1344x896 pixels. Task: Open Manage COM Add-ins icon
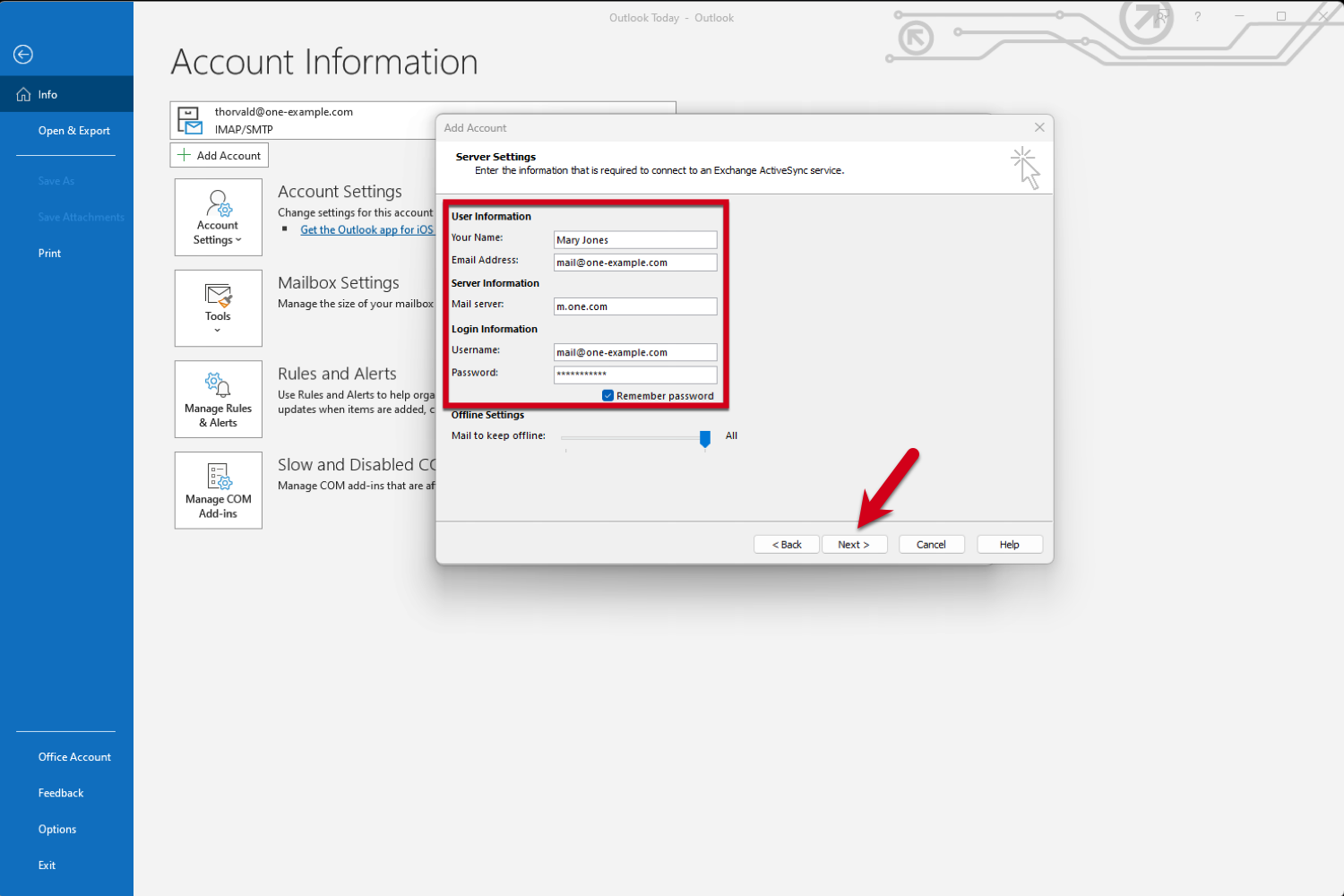(219, 476)
